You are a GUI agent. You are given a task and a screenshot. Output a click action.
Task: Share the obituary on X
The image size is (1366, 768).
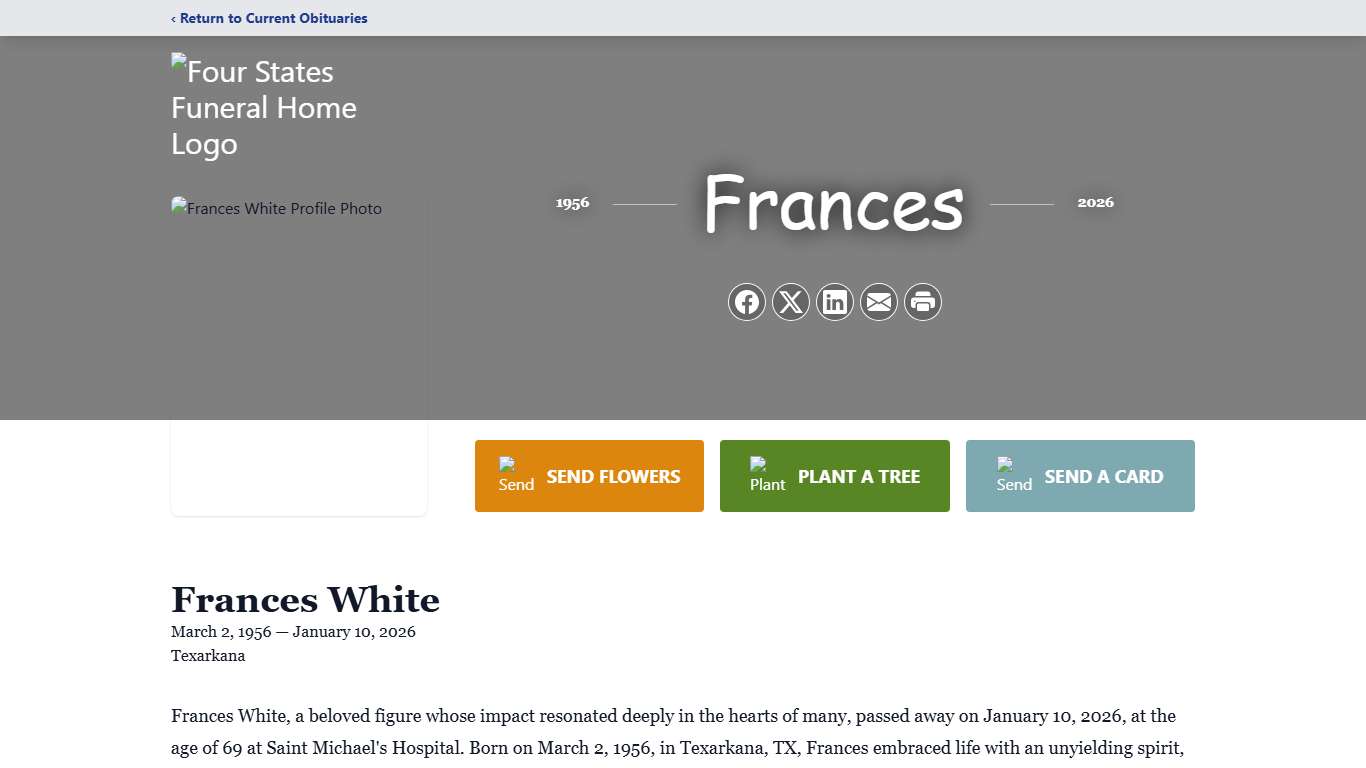pyautogui.click(x=791, y=302)
